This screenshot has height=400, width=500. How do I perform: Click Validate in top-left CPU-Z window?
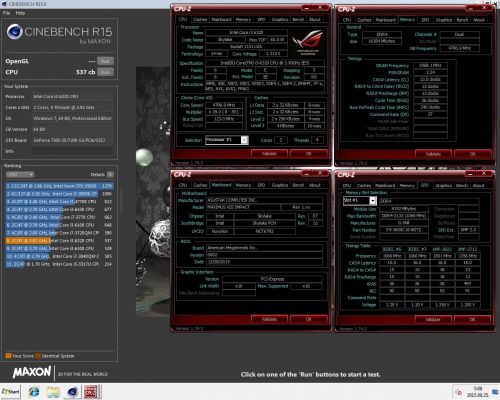coord(269,154)
